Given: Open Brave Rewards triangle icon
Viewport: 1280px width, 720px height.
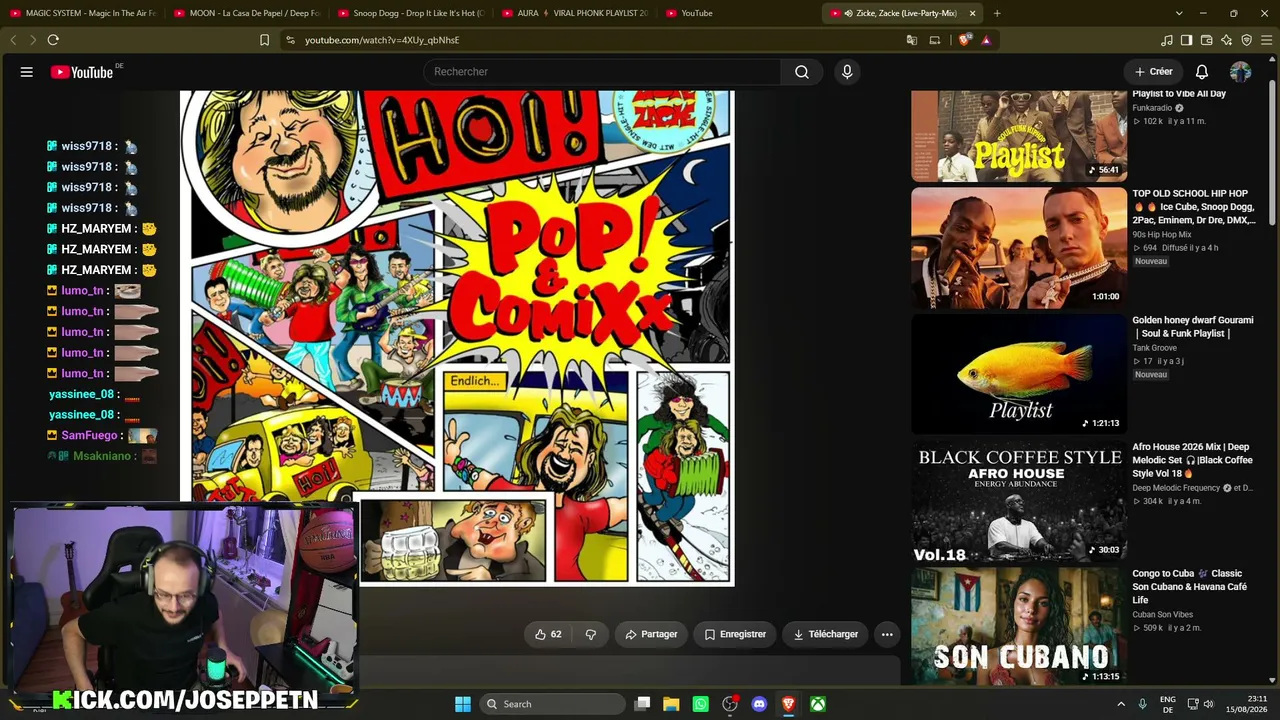Looking at the screenshot, I should tap(986, 40).
